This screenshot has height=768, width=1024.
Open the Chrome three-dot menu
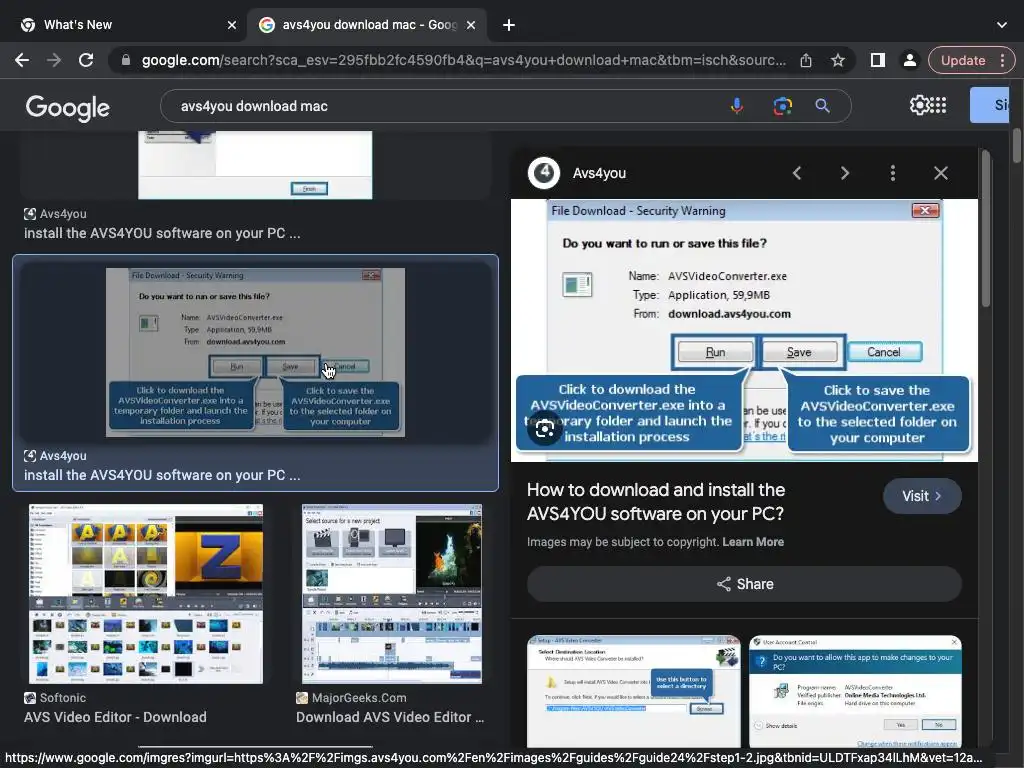point(1002,60)
